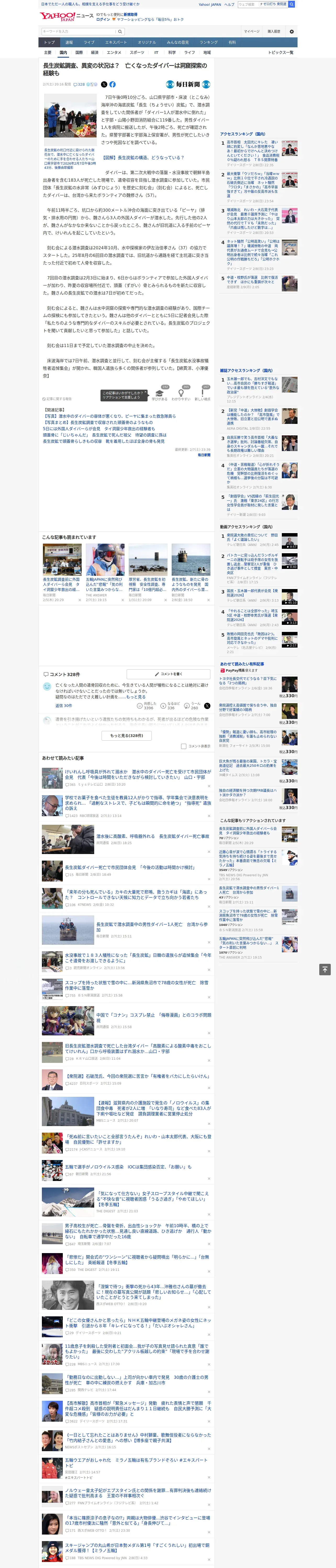Dismiss the 五輪JAPANに recommended card
The width and height of the screenshot is (336, 1568).
[x=122, y=600]
